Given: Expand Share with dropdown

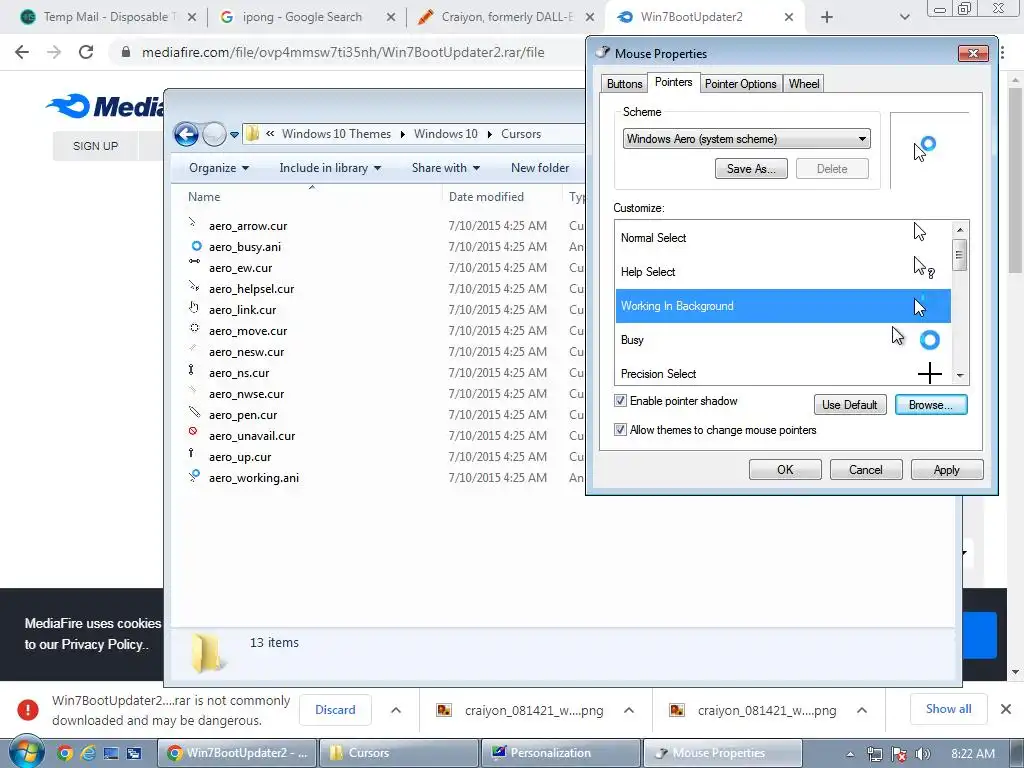Looking at the screenshot, I should [445, 168].
